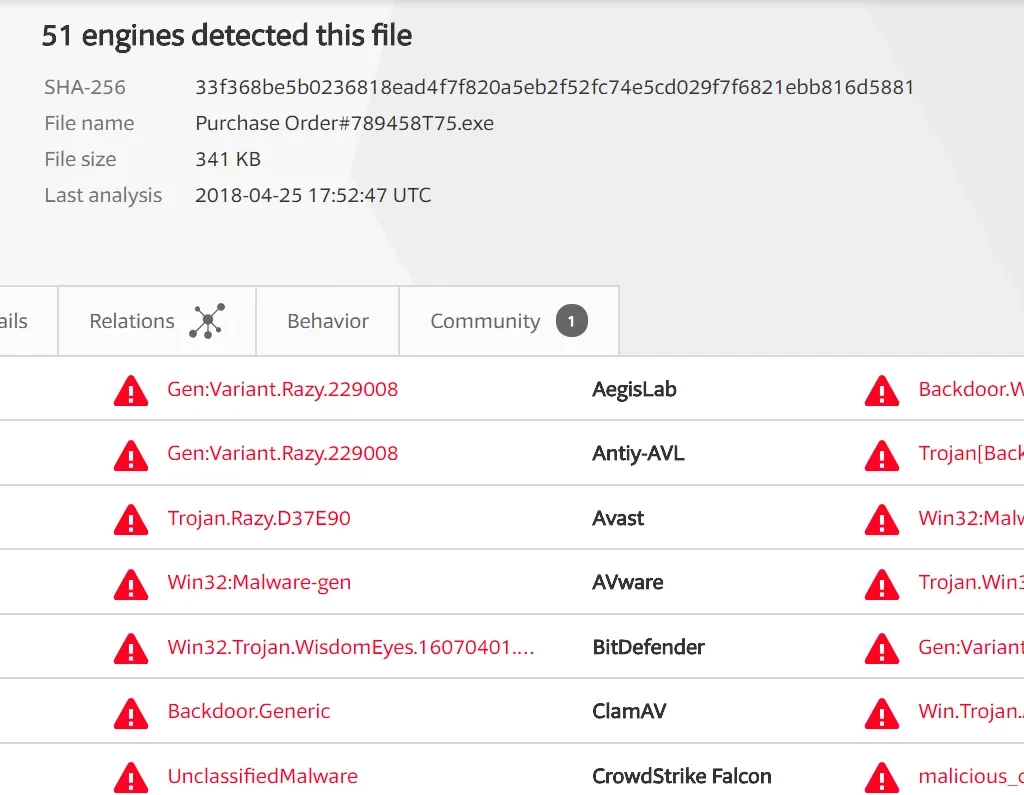The width and height of the screenshot is (1024, 795).
Task: Click the AegisLab engine name
Action: pyautogui.click(x=634, y=389)
